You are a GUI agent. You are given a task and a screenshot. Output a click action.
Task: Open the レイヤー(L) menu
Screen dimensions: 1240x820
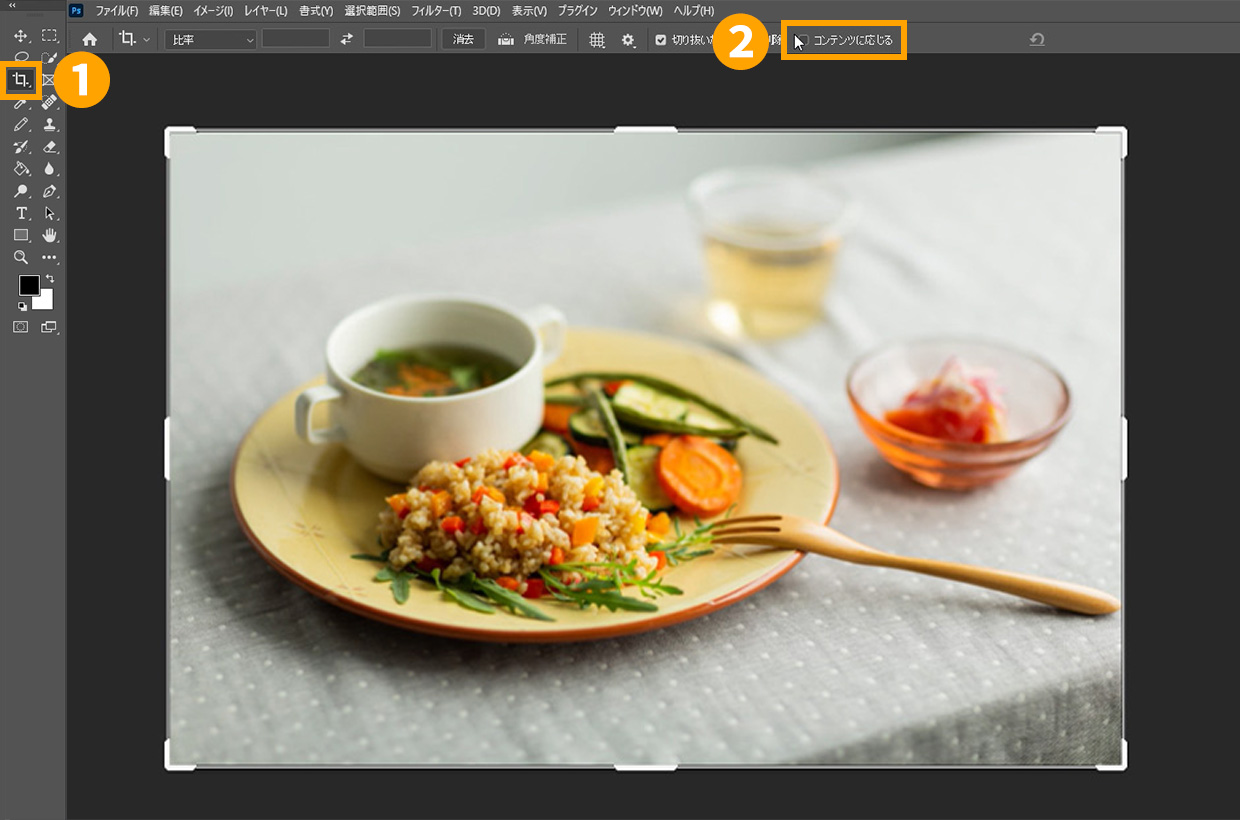click(265, 10)
